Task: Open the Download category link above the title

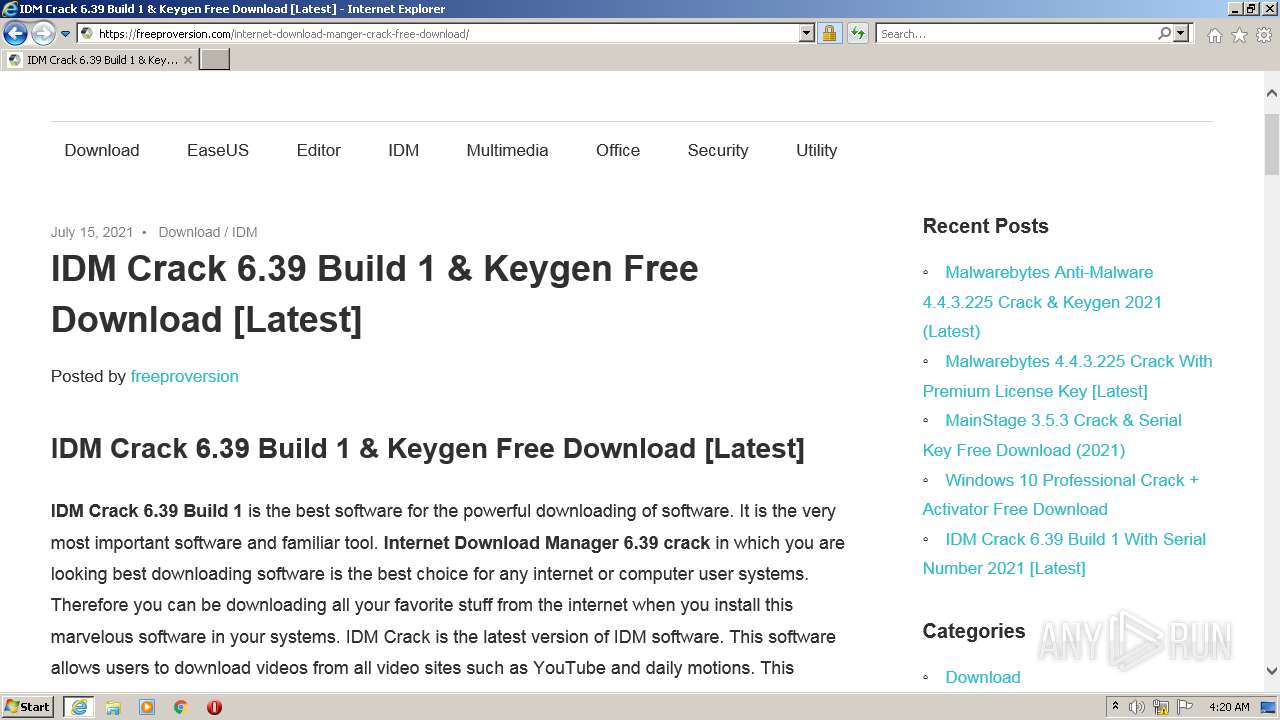Action: (189, 232)
